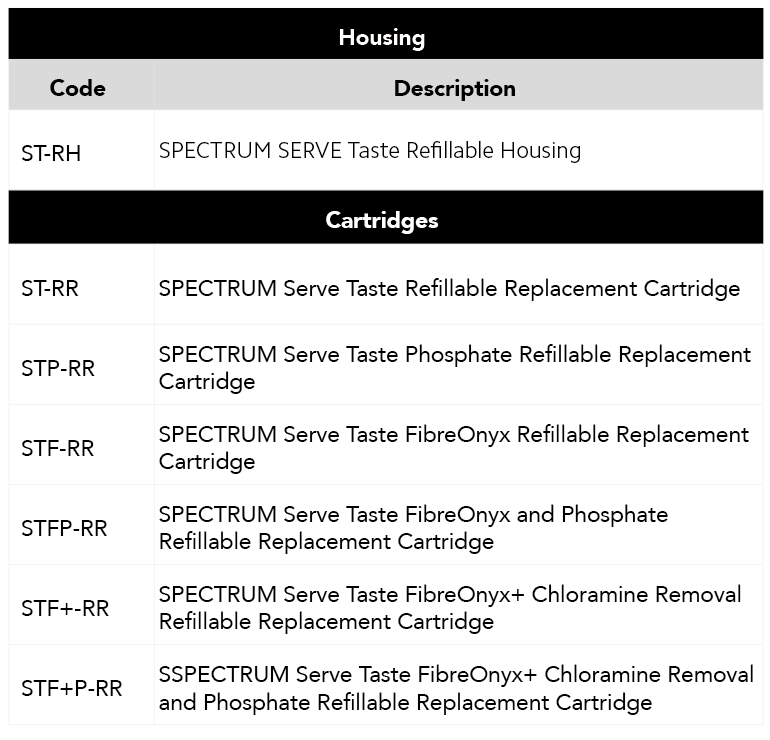Click the Housing section header
This screenshot has height=740, width=770.
[382, 38]
